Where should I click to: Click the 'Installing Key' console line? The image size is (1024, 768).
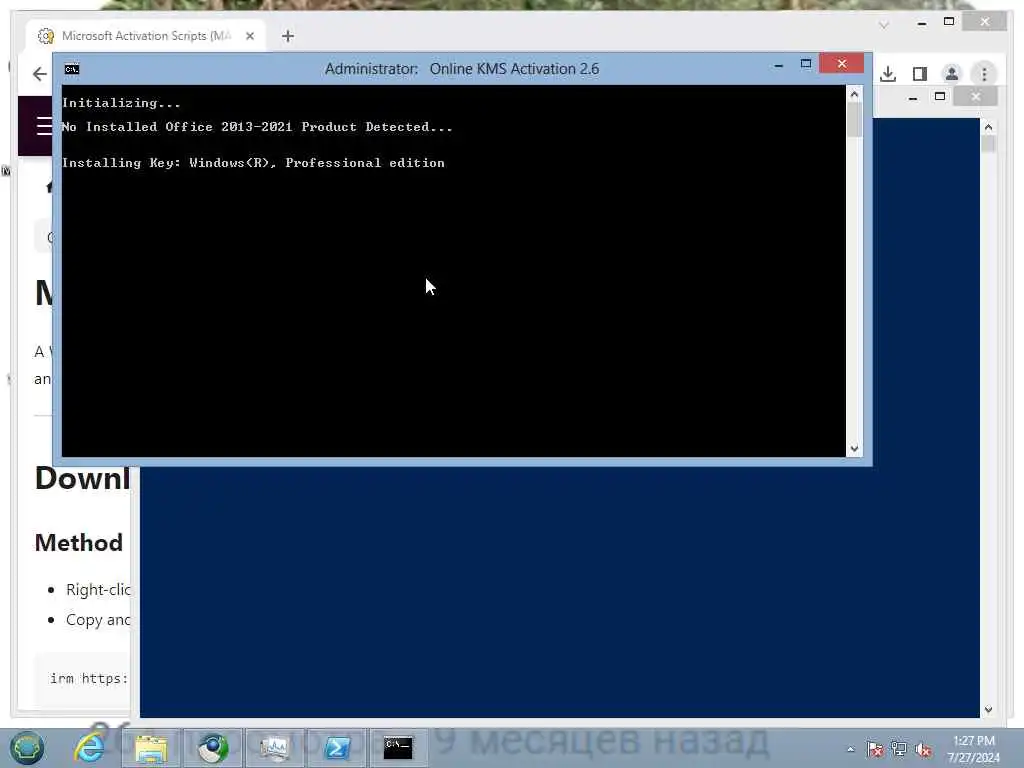(x=253, y=163)
